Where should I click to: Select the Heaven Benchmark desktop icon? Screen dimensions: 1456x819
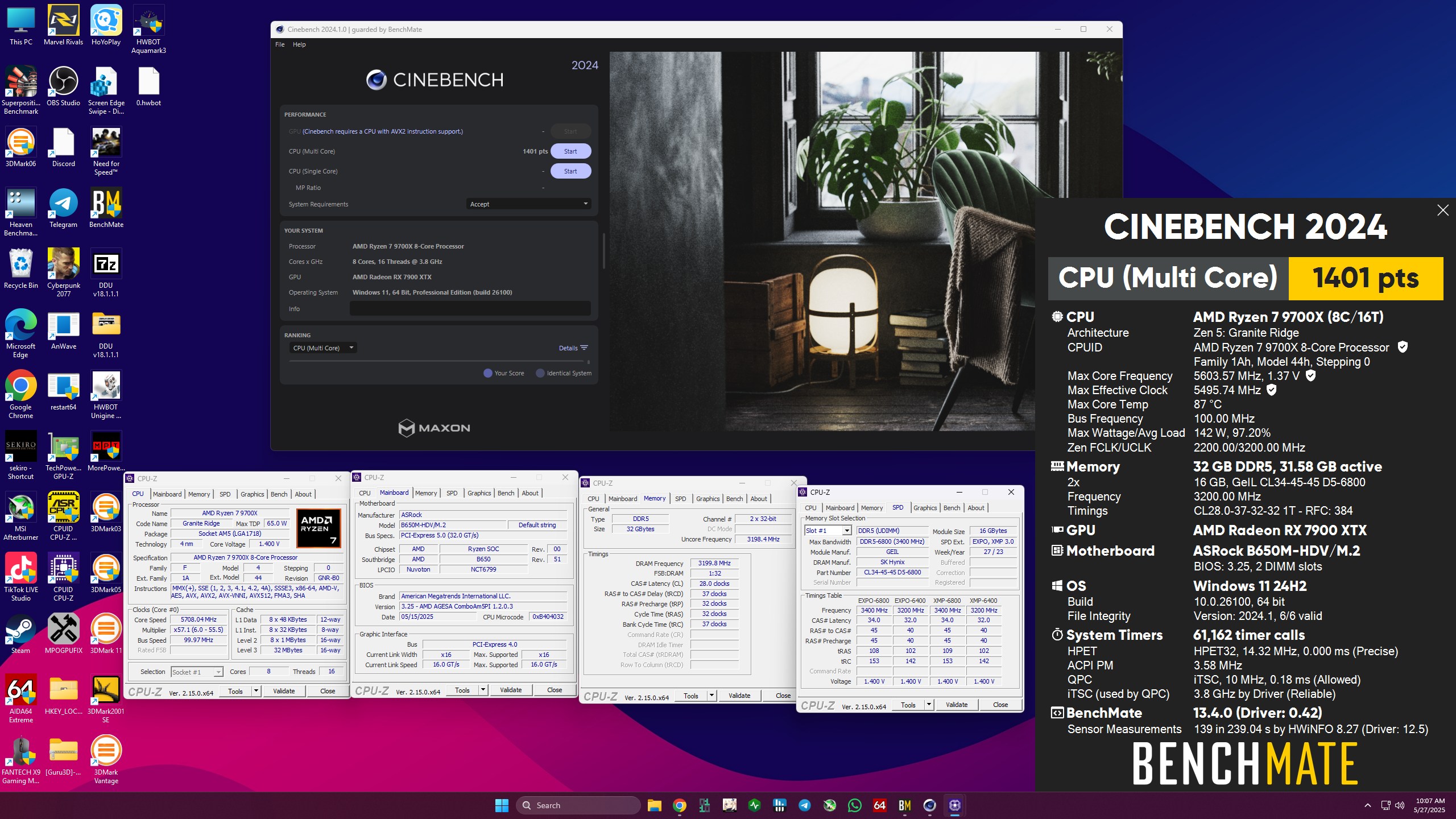pyautogui.click(x=21, y=212)
